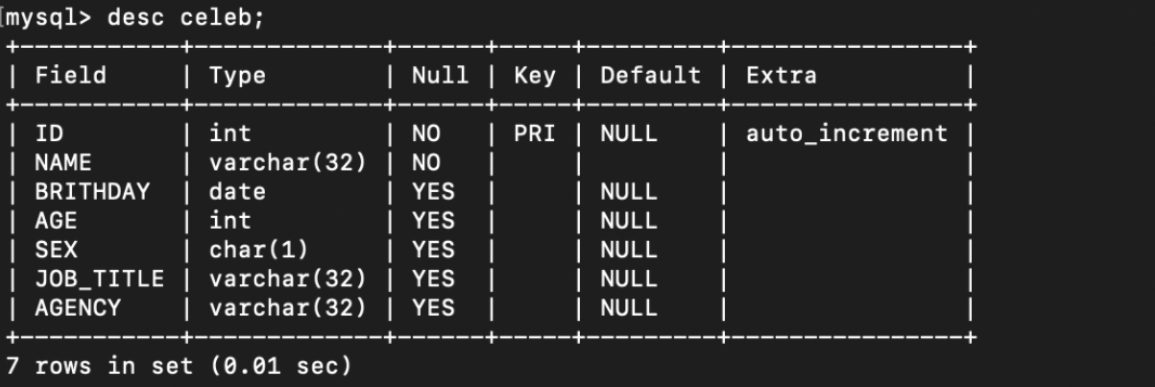Select the ID field name
This screenshot has width=1155, height=387.
tap(49, 133)
